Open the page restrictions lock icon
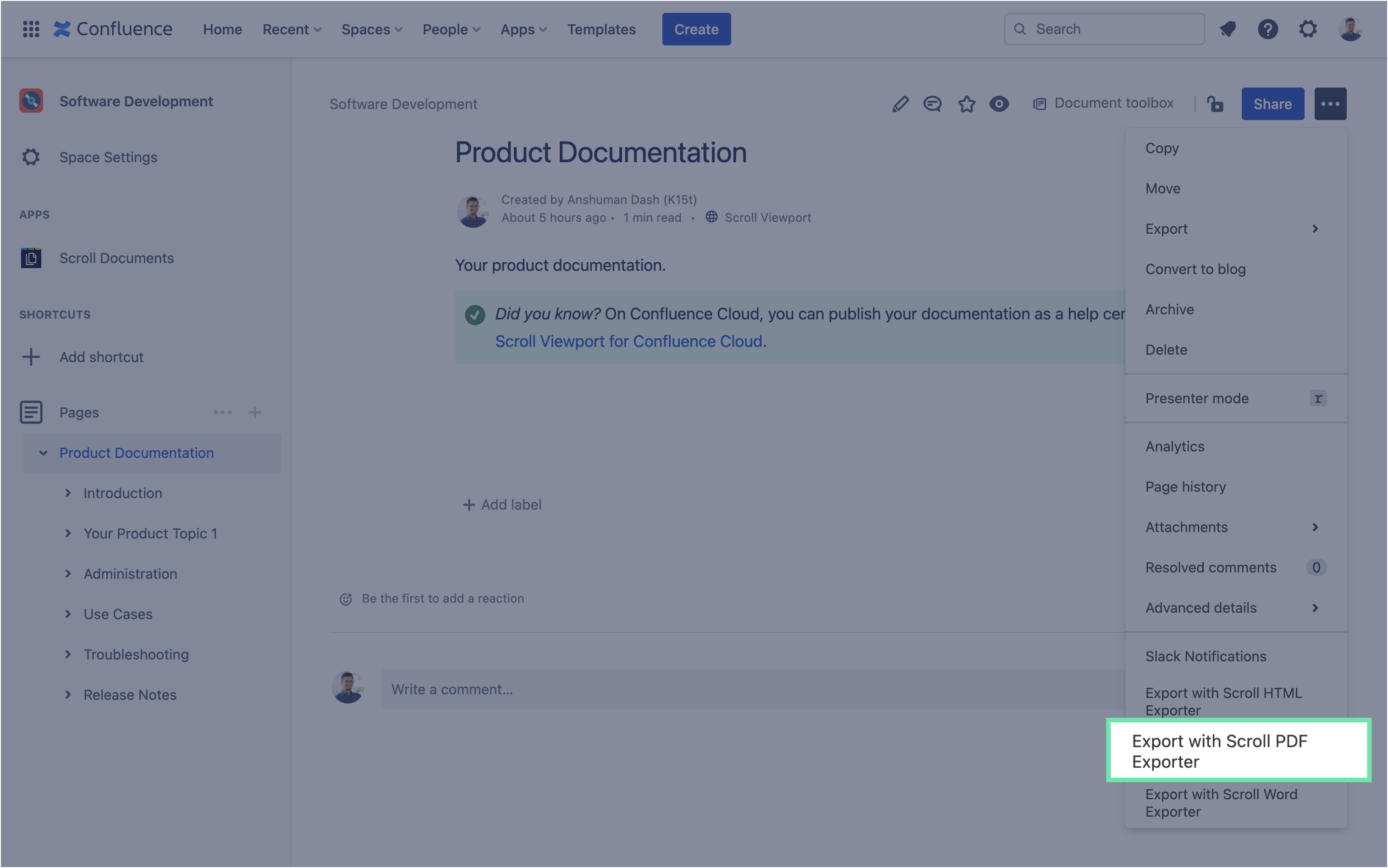The width and height of the screenshot is (1388, 868). point(1215,104)
